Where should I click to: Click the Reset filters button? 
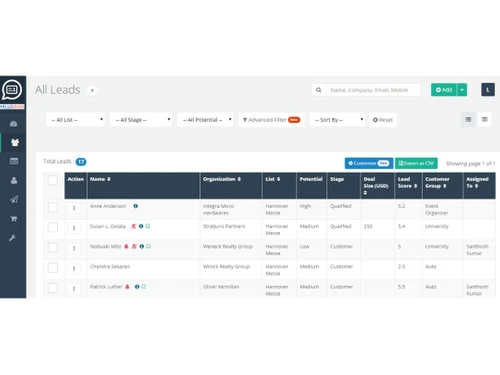[x=383, y=120]
